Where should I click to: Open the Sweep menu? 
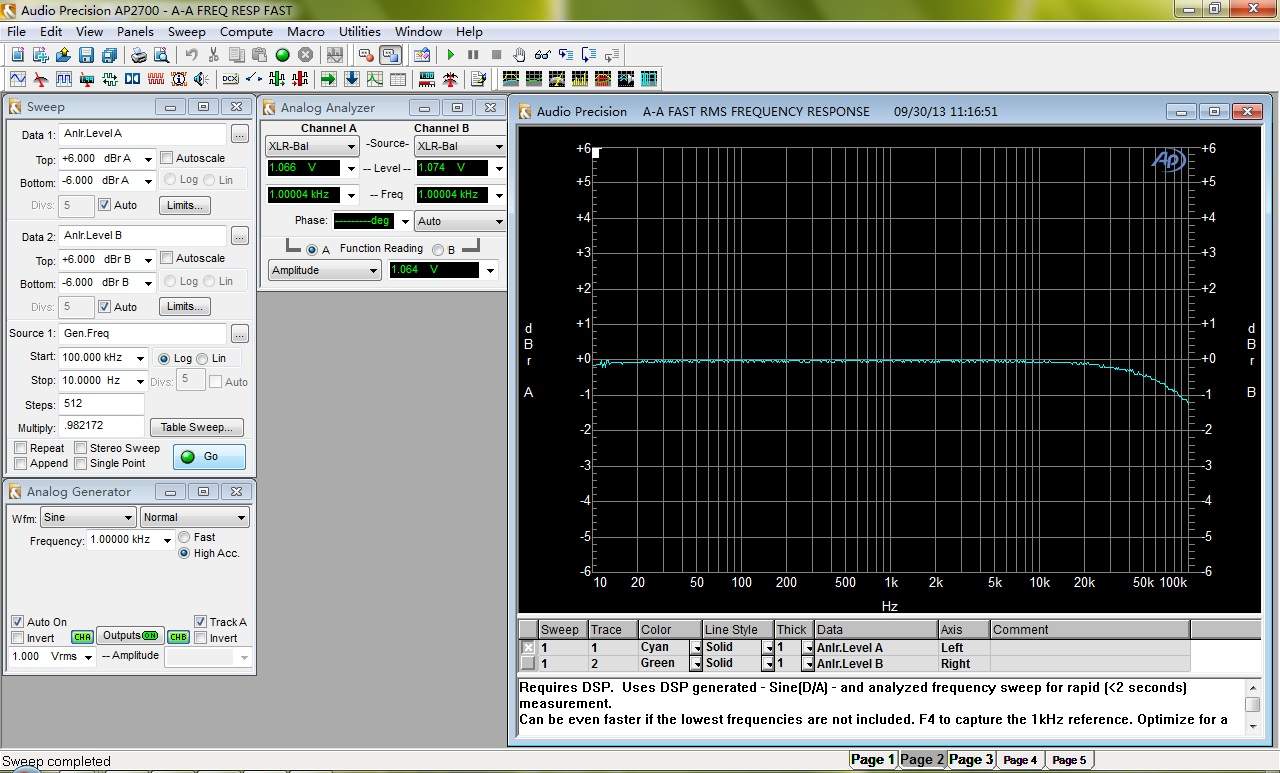point(186,32)
